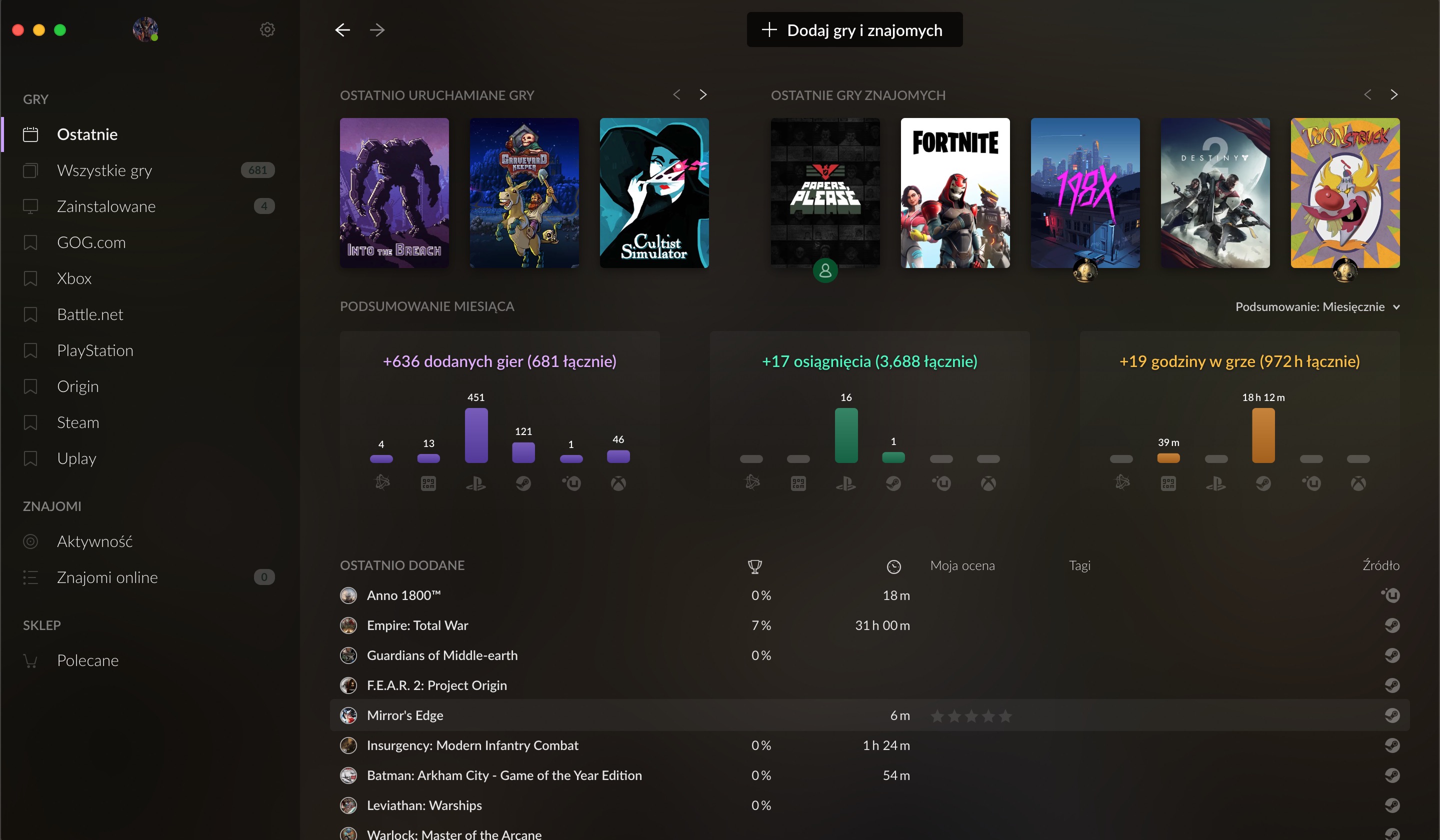
Task: Open GOG.com bookmark
Action: pyautogui.click(x=149, y=242)
